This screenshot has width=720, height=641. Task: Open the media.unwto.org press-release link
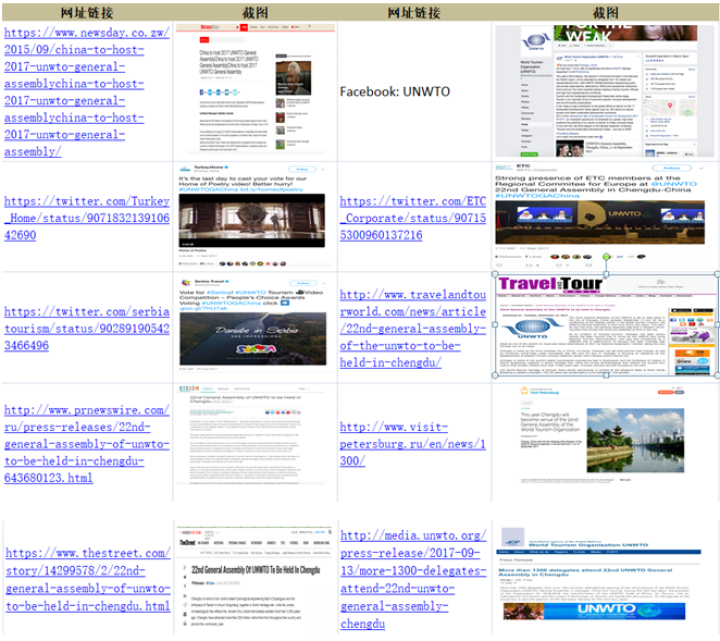pos(413,579)
